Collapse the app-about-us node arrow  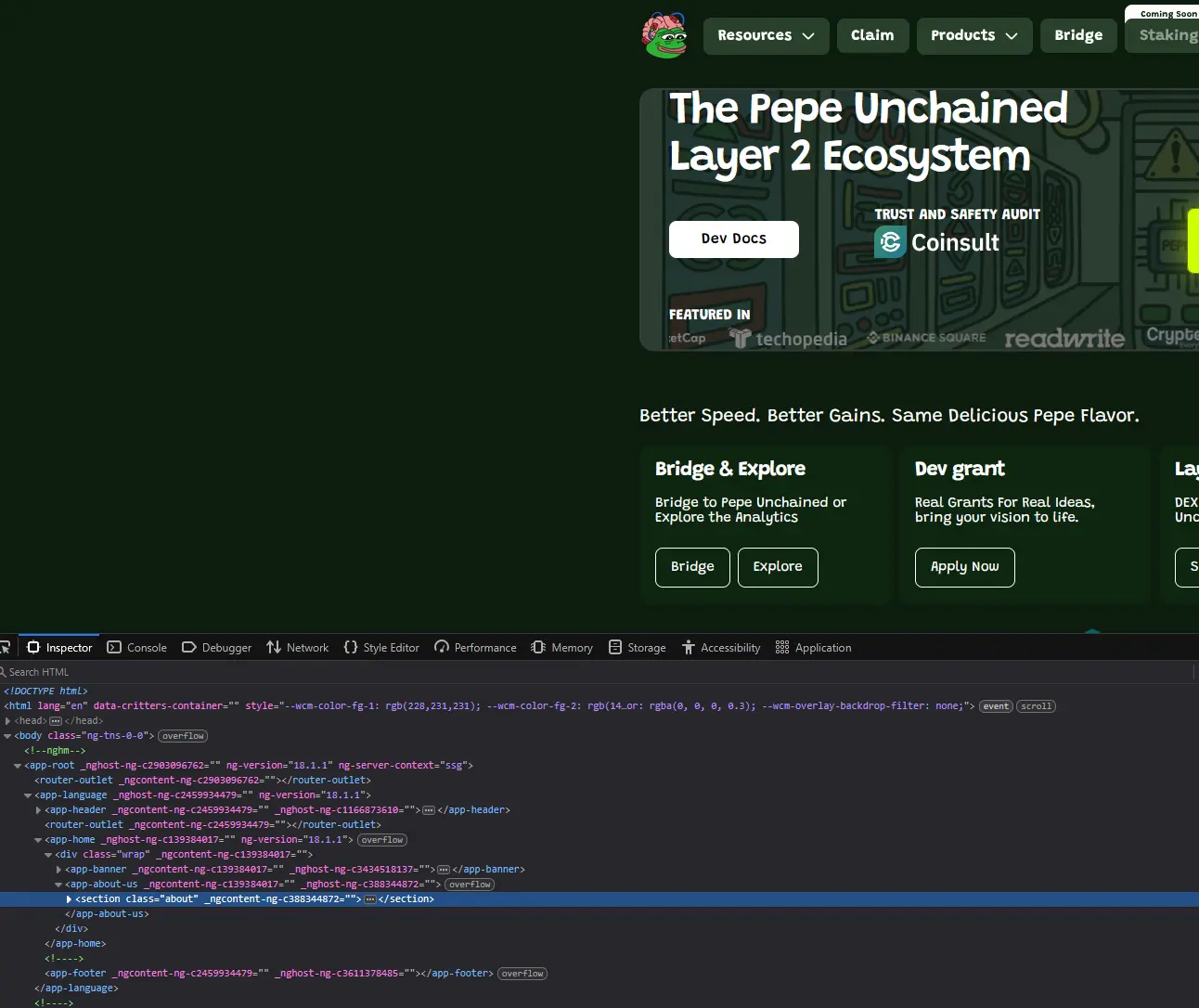pos(58,885)
